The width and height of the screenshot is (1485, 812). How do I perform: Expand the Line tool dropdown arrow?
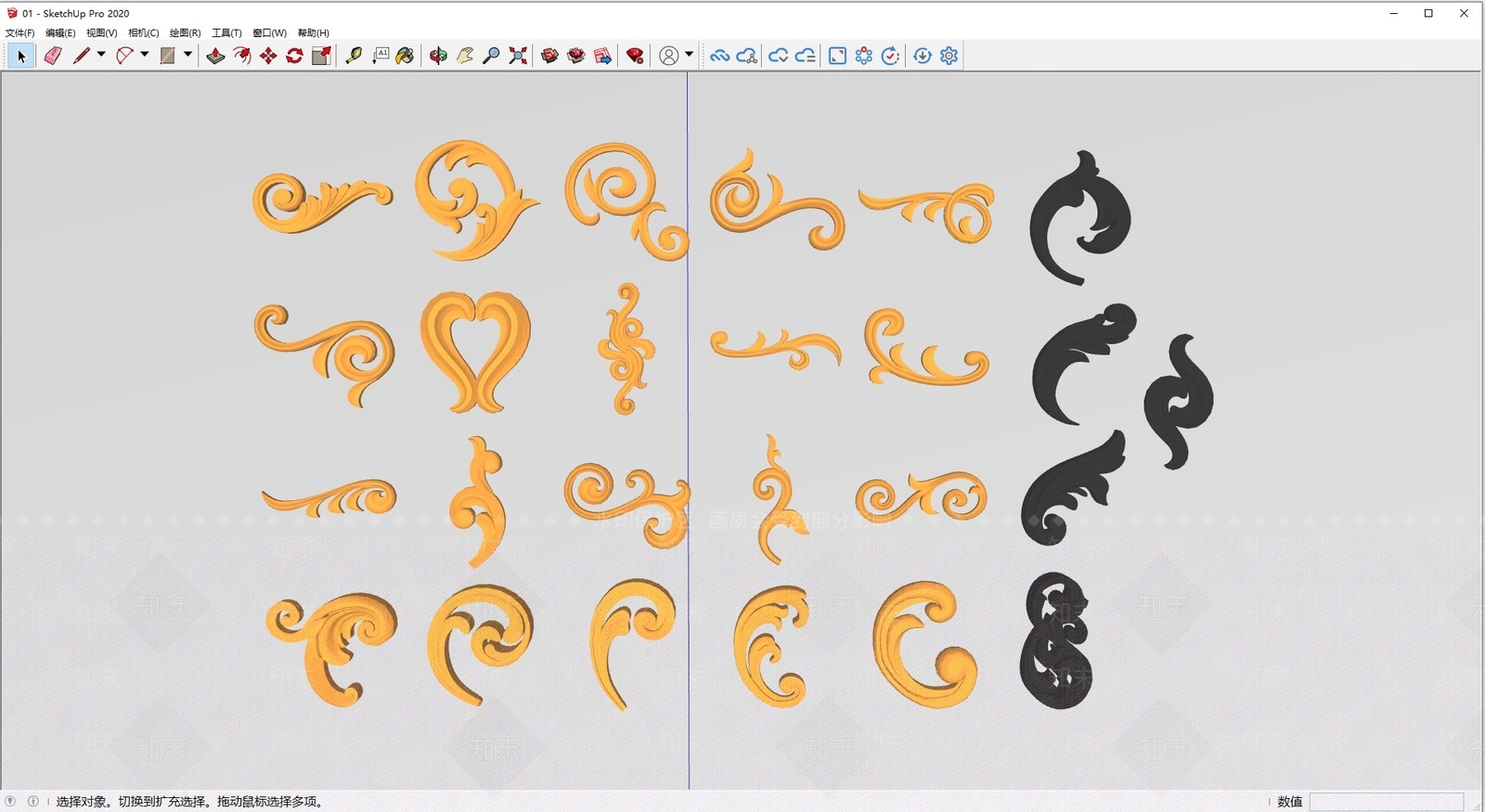(101, 55)
